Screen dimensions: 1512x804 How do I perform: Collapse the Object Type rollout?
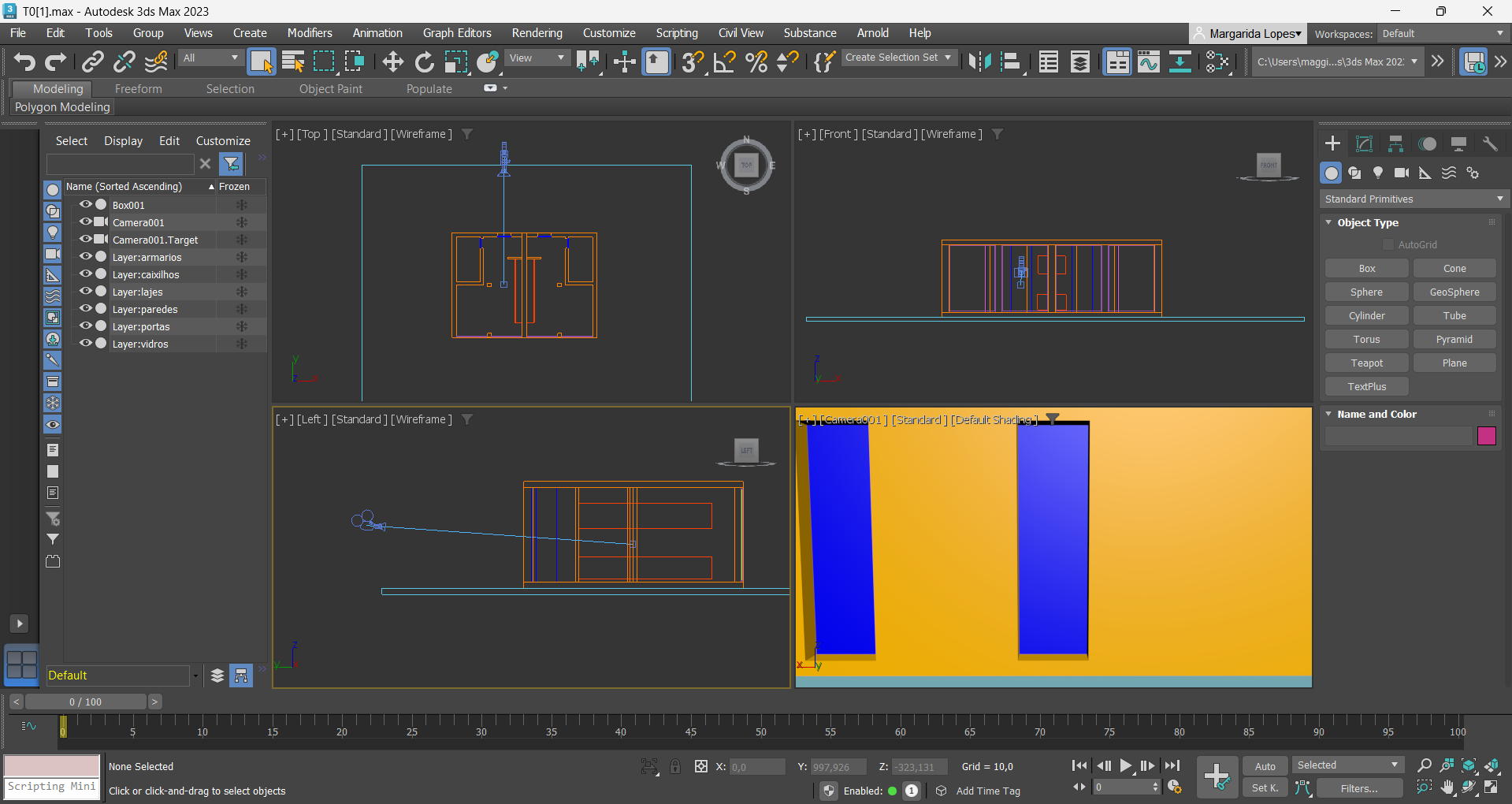point(1329,223)
